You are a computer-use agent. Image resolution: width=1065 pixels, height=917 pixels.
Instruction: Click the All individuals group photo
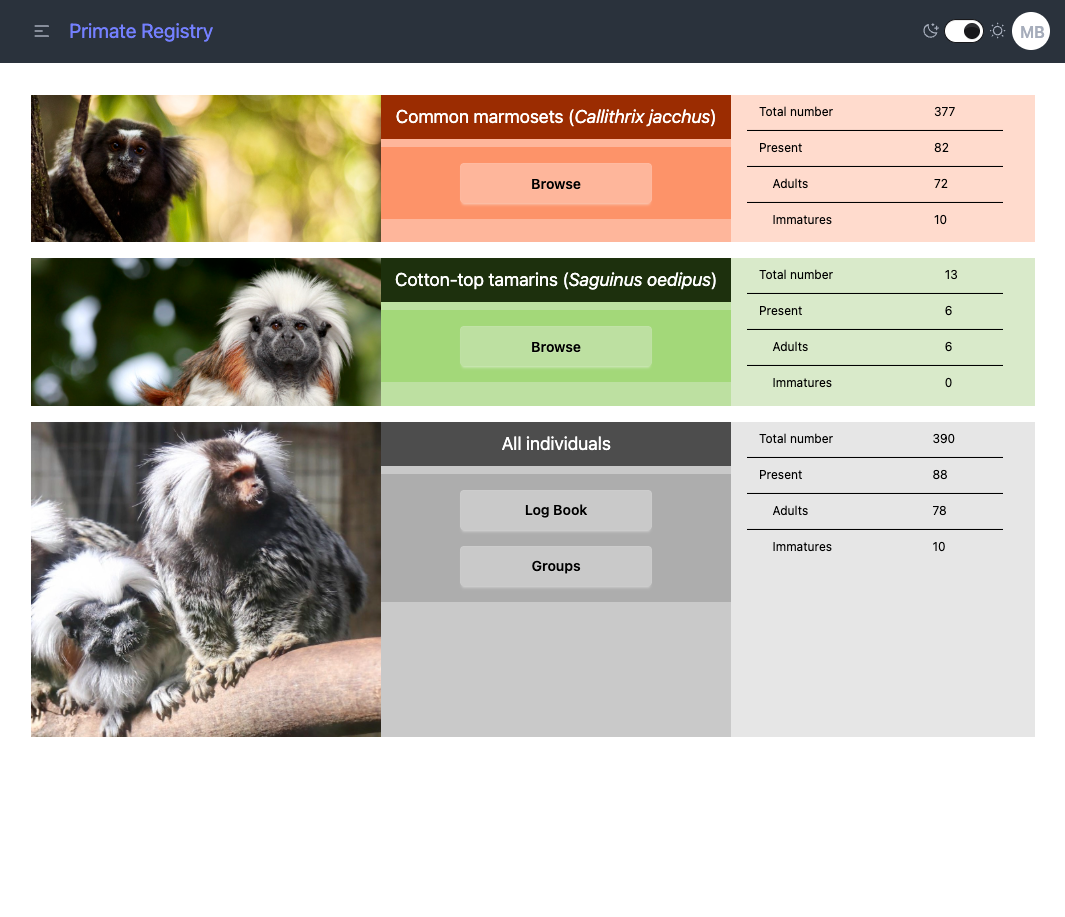(x=205, y=578)
